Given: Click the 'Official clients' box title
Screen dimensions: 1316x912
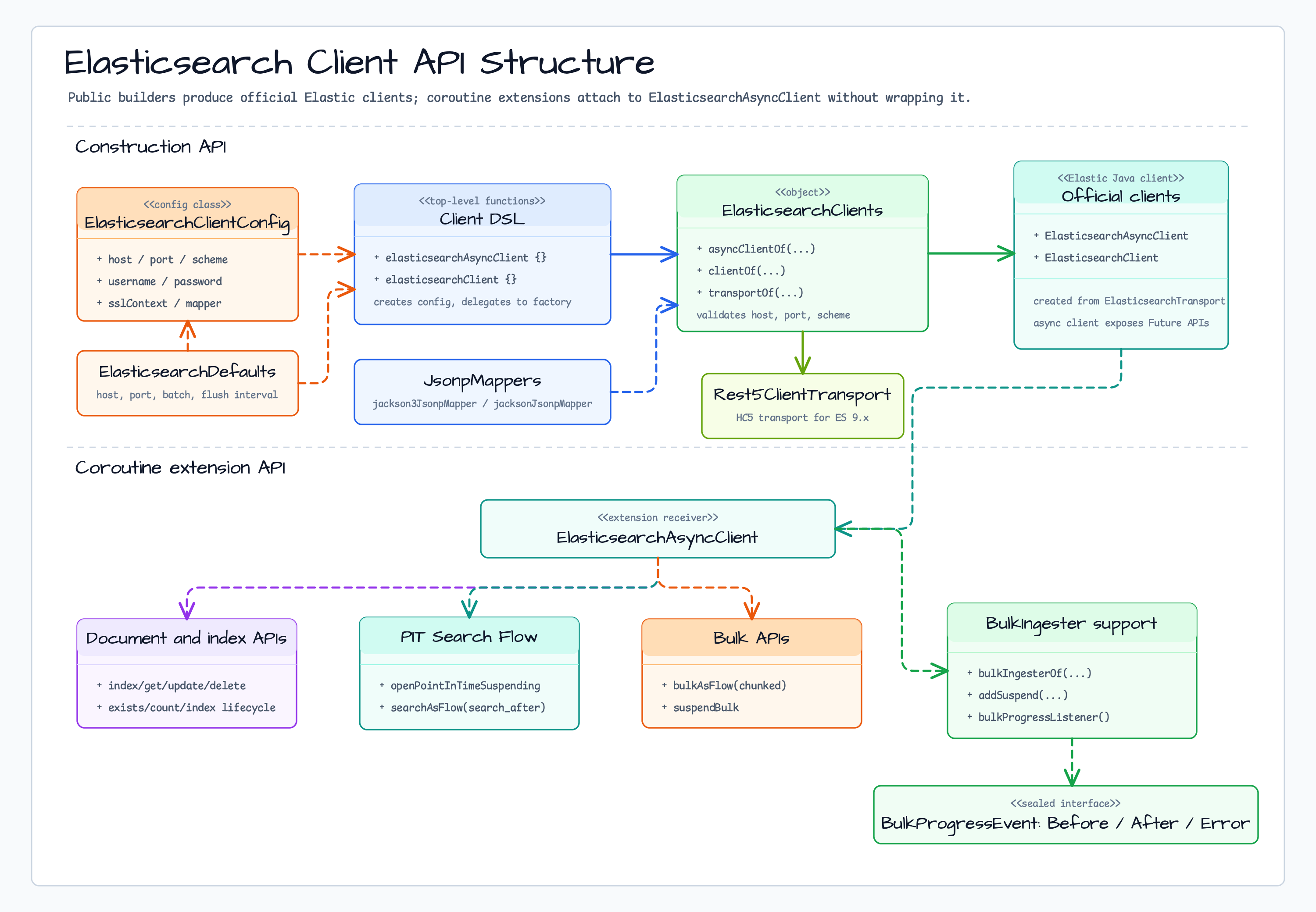Looking at the screenshot, I should pos(1120,196).
